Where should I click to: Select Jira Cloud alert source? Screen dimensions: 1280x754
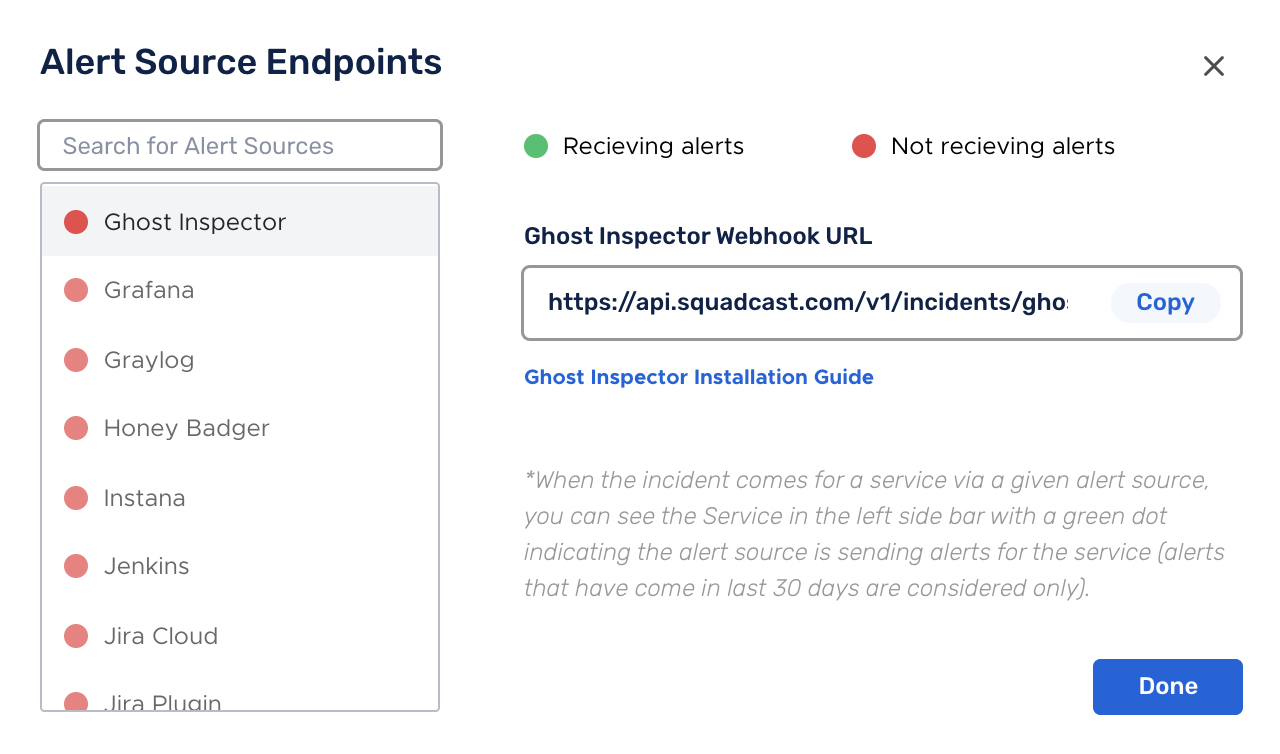click(x=240, y=636)
